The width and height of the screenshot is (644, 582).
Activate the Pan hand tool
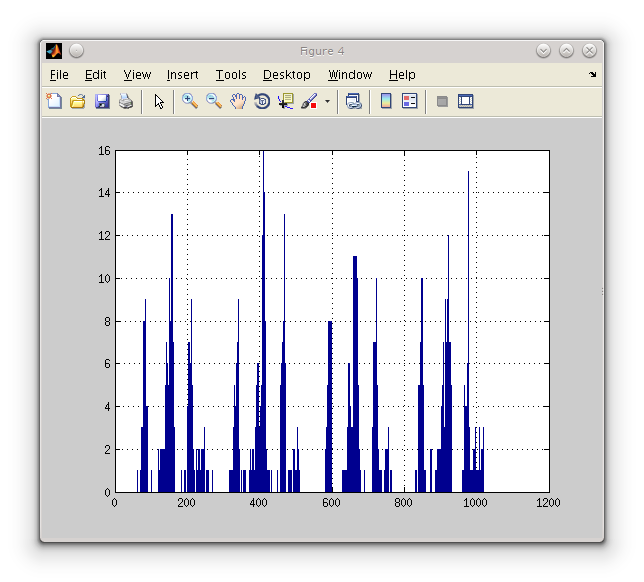[238, 101]
